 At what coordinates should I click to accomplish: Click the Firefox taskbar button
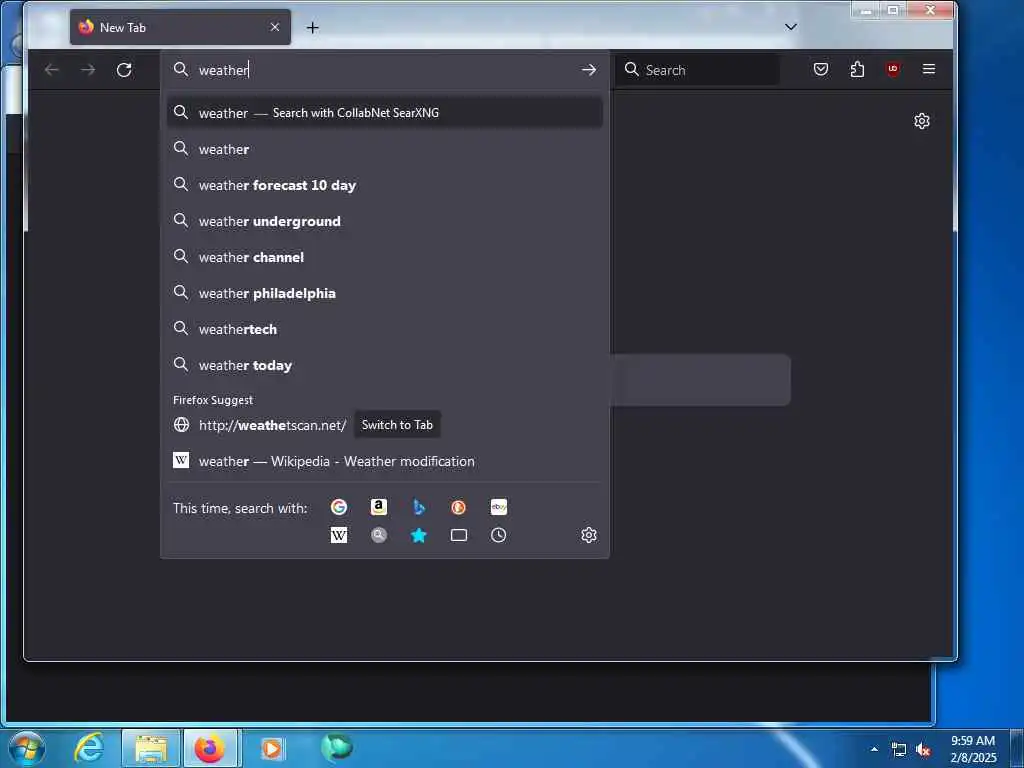[211, 748]
